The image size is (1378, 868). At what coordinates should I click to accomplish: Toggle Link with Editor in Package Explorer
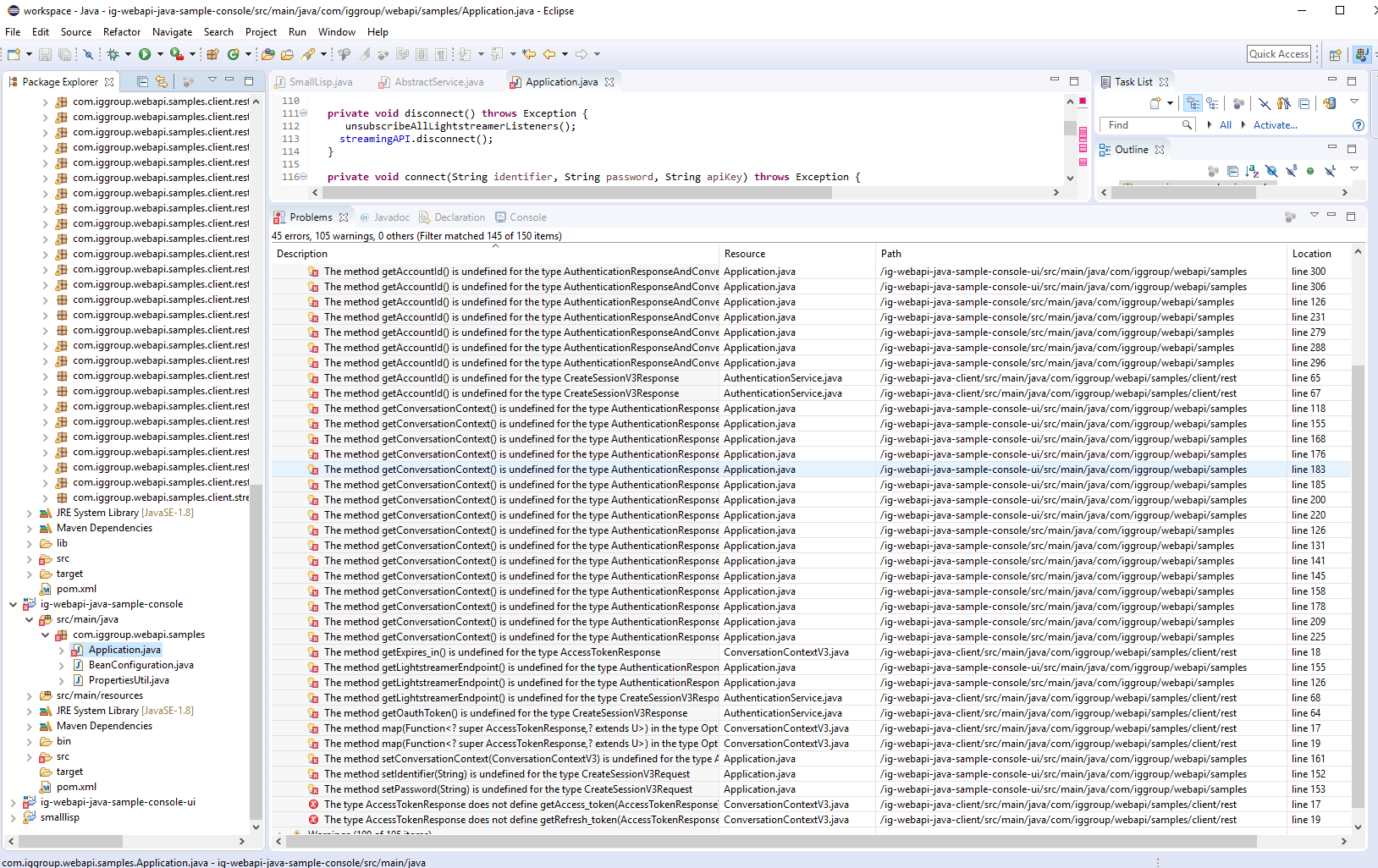pyautogui.click(x=161, y=82)
